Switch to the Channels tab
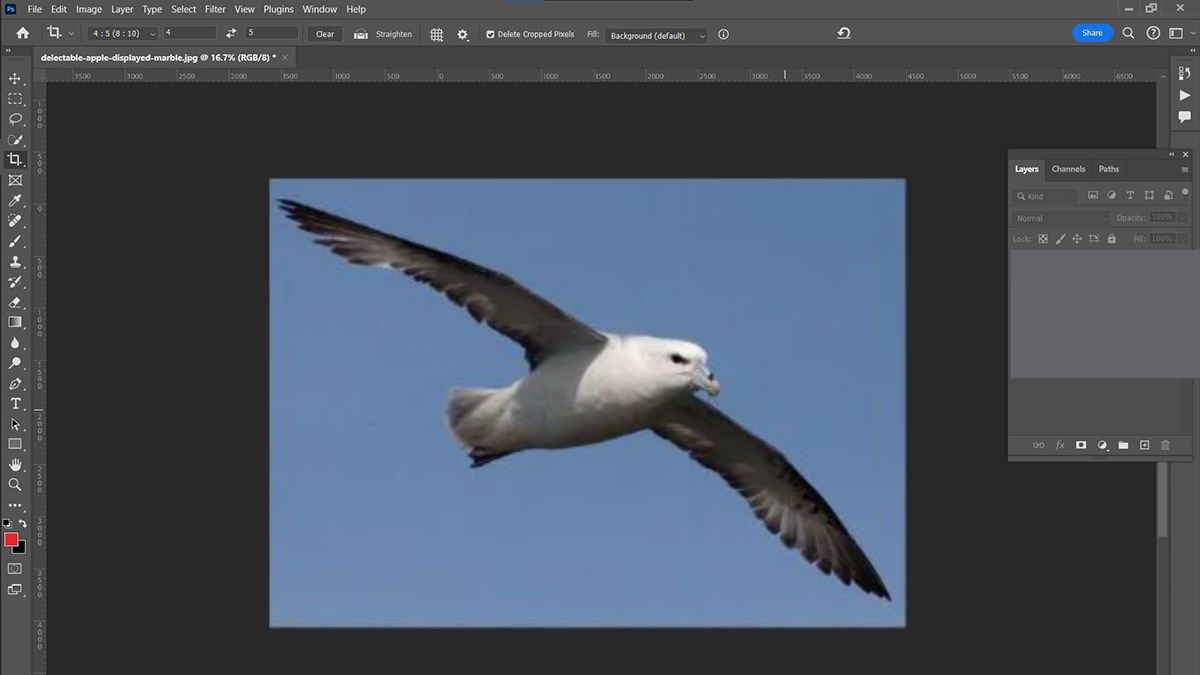 pos(1068,169)
